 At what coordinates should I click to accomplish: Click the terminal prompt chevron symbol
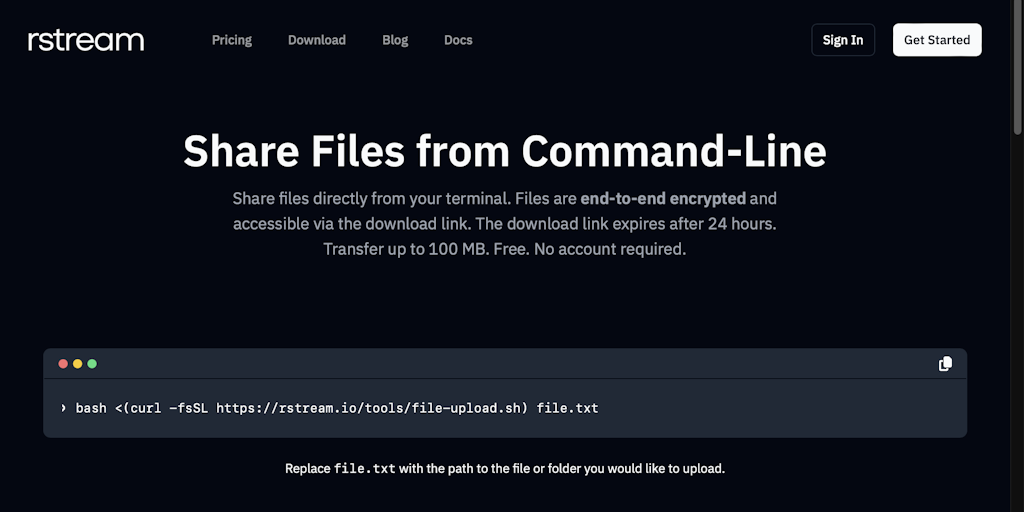[x=63, y=408]
